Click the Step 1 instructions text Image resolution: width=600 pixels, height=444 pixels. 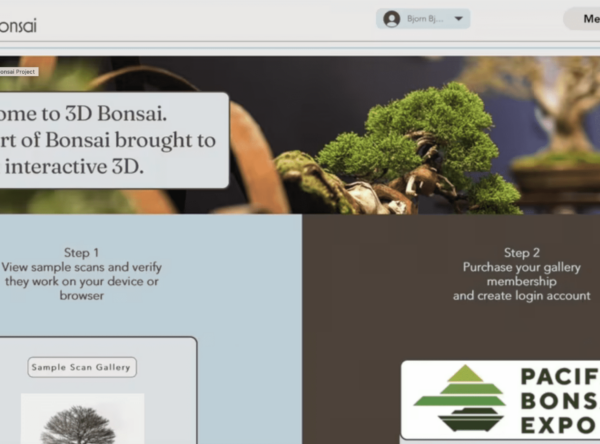[x=82, y=274]
